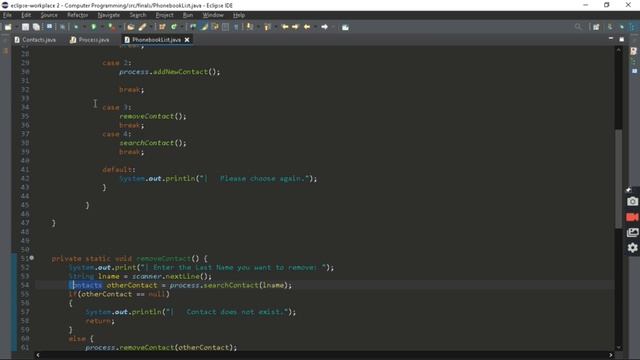Open the gallery icon in recorder overlay
This screenshot has height=360, width=640.
click(x=632, y=233)
